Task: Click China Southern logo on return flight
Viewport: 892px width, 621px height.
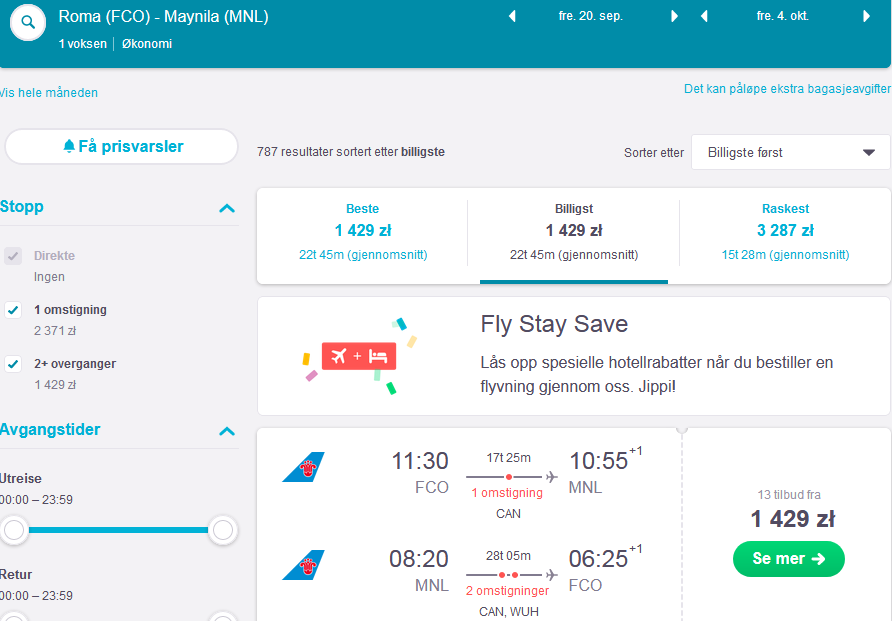Action: tap(303, 565)
